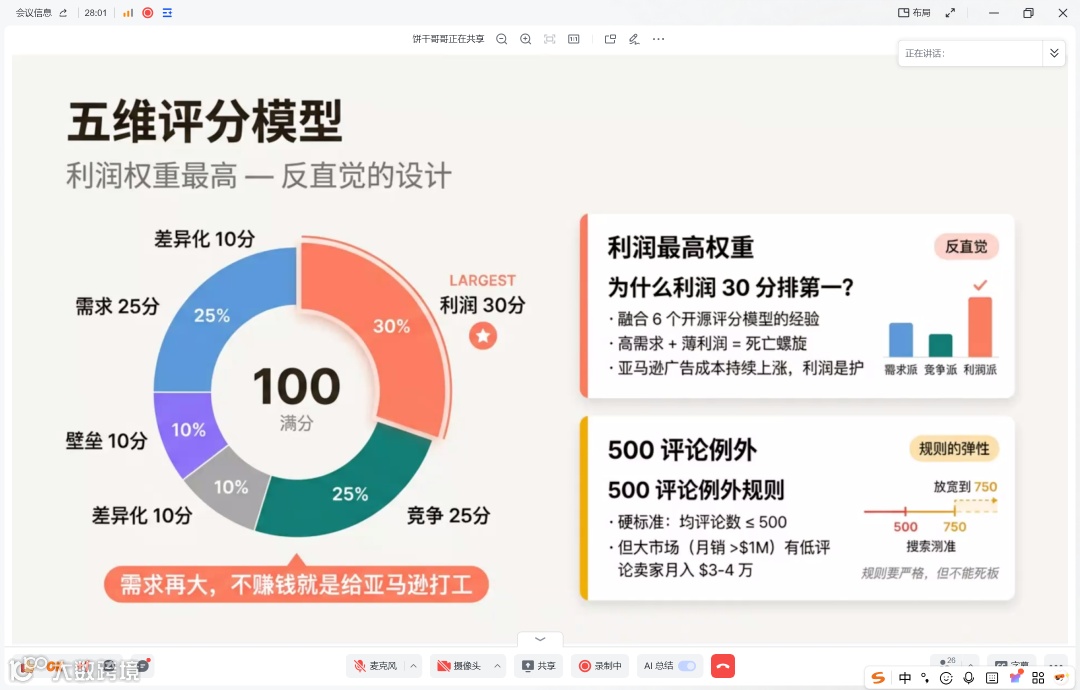Click the green 25% donut segment

[350, 493]
